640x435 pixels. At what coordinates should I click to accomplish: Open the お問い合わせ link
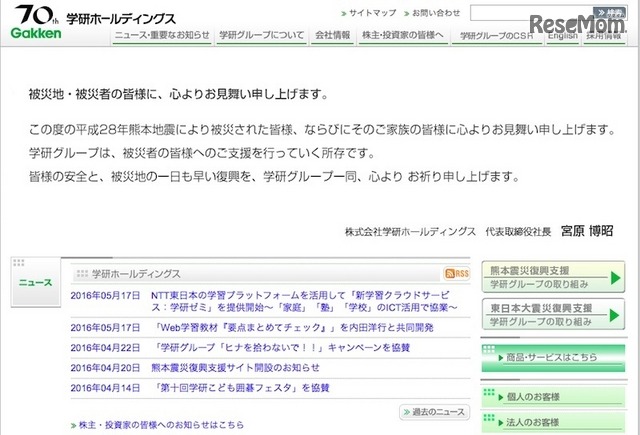[432, 13]
